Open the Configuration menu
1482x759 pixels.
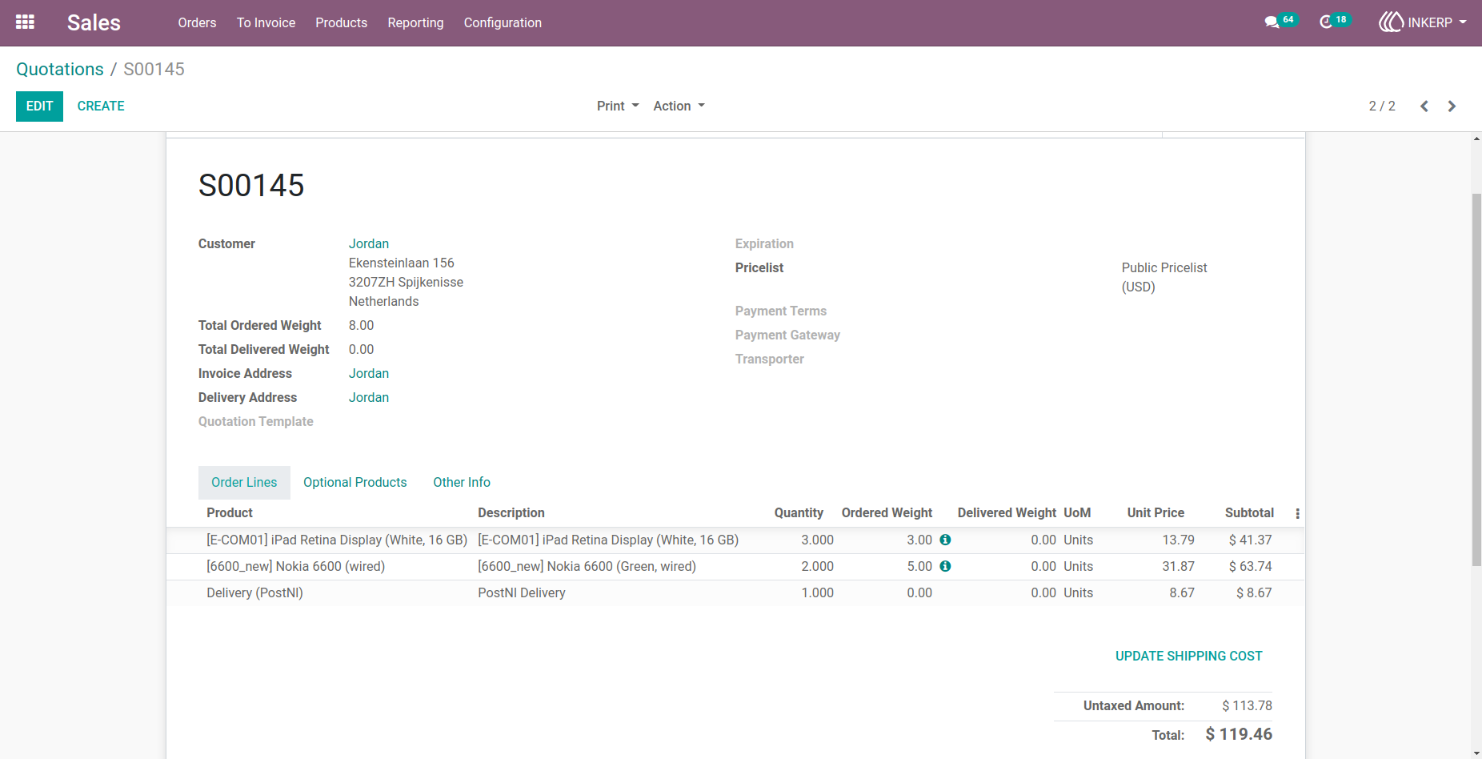[503, 22]
